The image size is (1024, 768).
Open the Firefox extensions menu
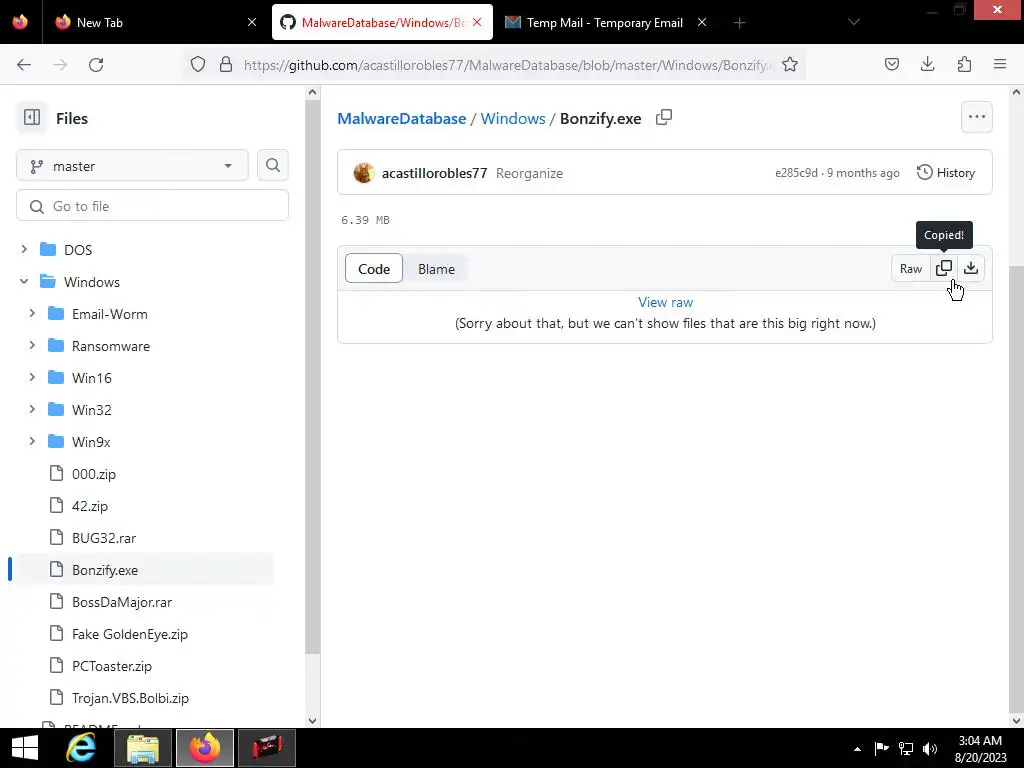[964, 64]
